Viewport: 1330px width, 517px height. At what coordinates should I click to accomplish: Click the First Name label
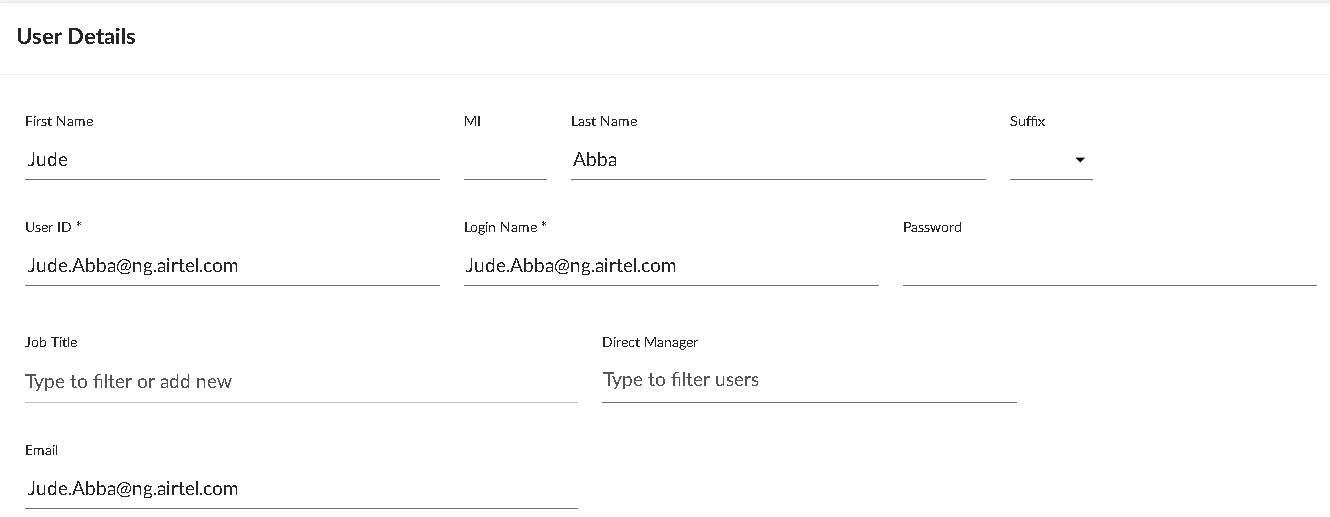pos(59,121)
